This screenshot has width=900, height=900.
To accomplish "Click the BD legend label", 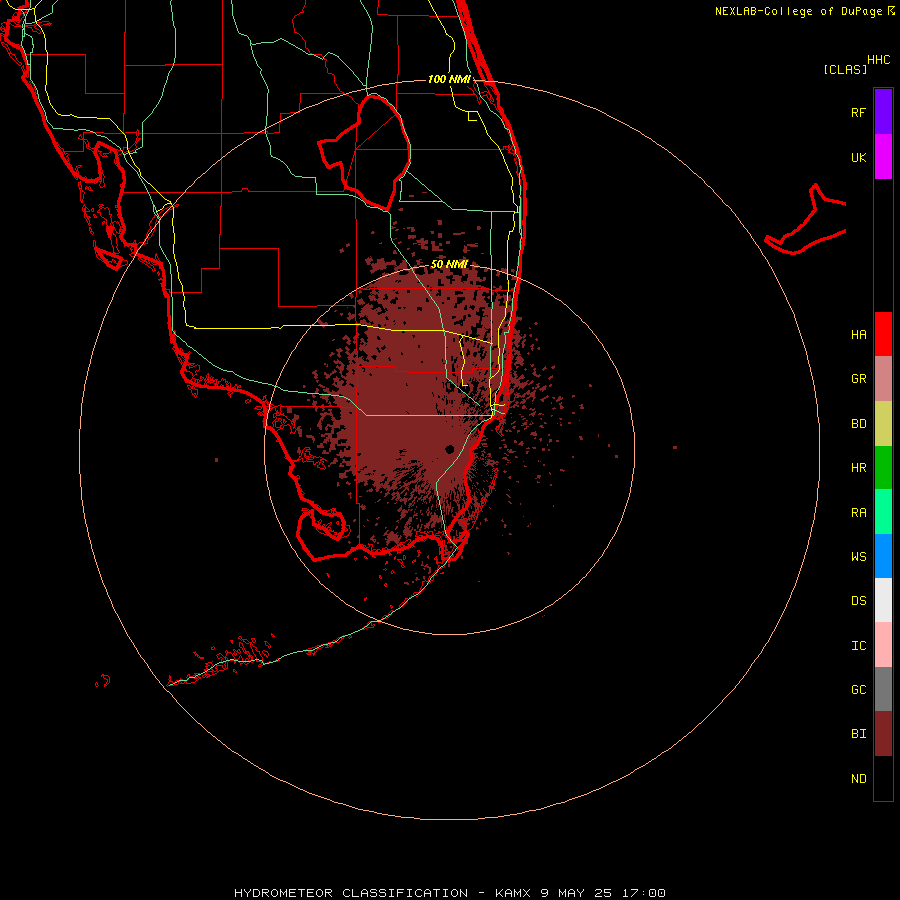I will click(858, 424).
